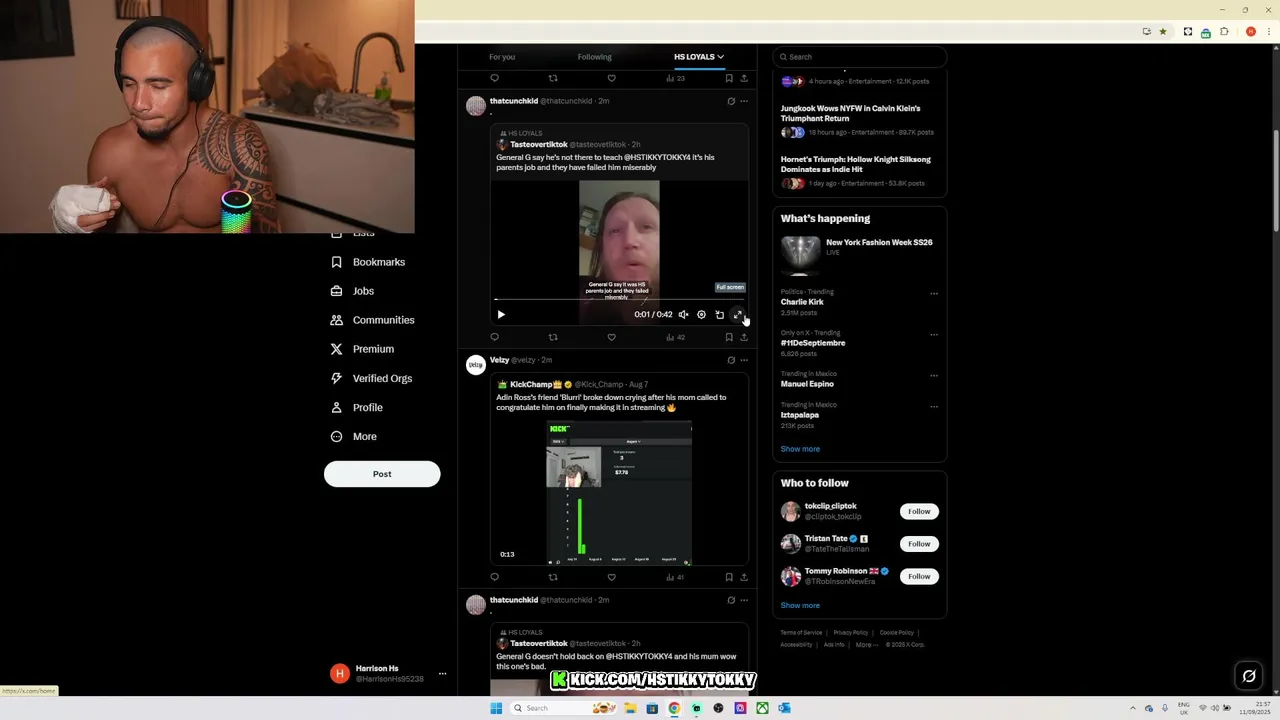Show more trending topics

(800, 449)
